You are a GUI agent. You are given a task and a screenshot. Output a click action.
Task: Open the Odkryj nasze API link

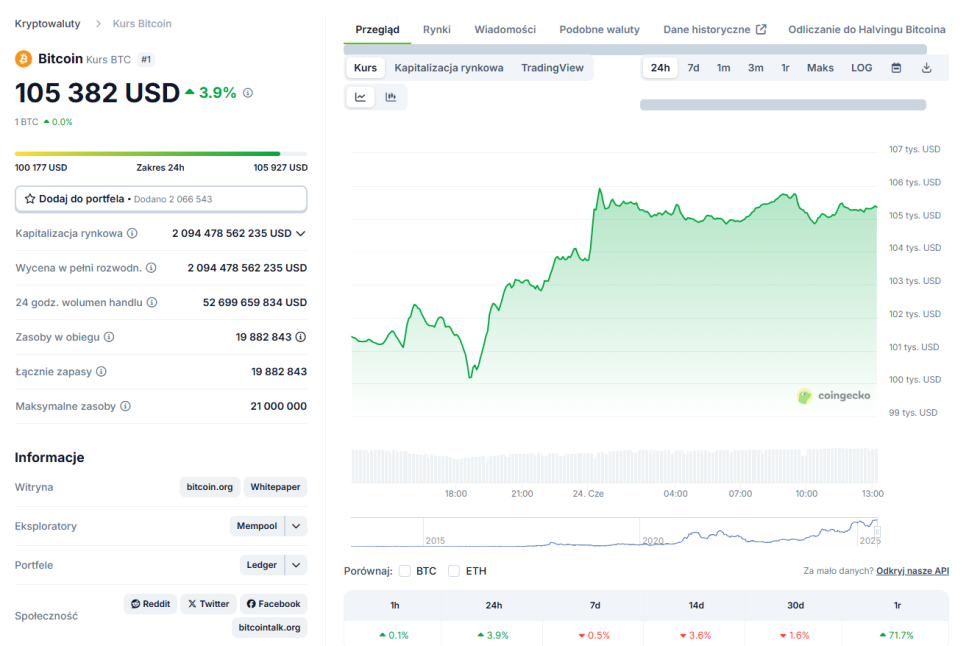(912, 571)
